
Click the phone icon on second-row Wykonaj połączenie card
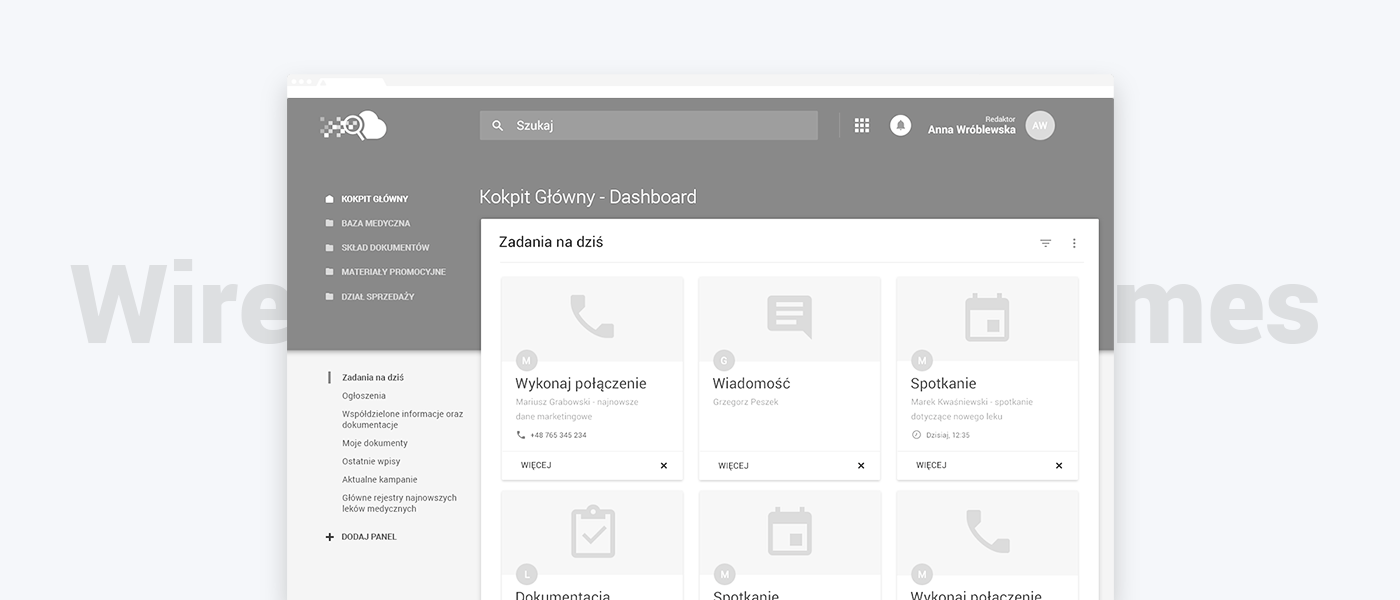(987, 531)
